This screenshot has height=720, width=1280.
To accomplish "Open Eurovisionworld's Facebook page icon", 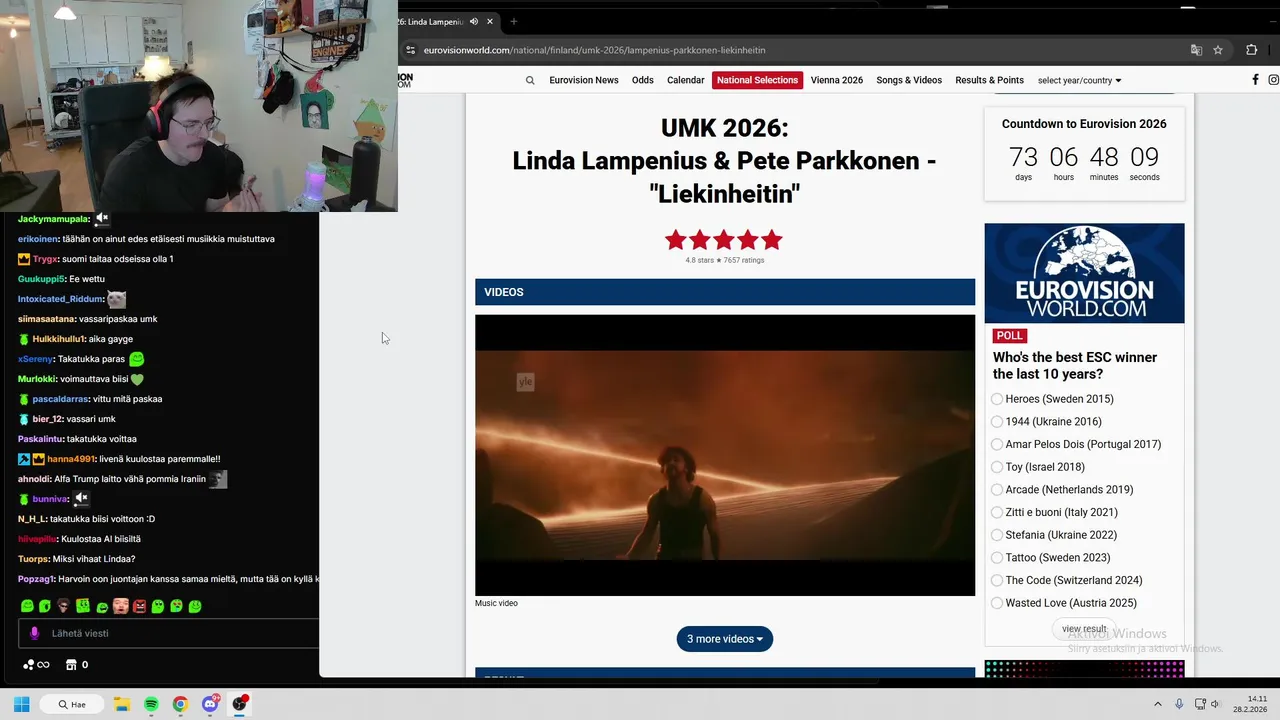I will pos(1255,80).
